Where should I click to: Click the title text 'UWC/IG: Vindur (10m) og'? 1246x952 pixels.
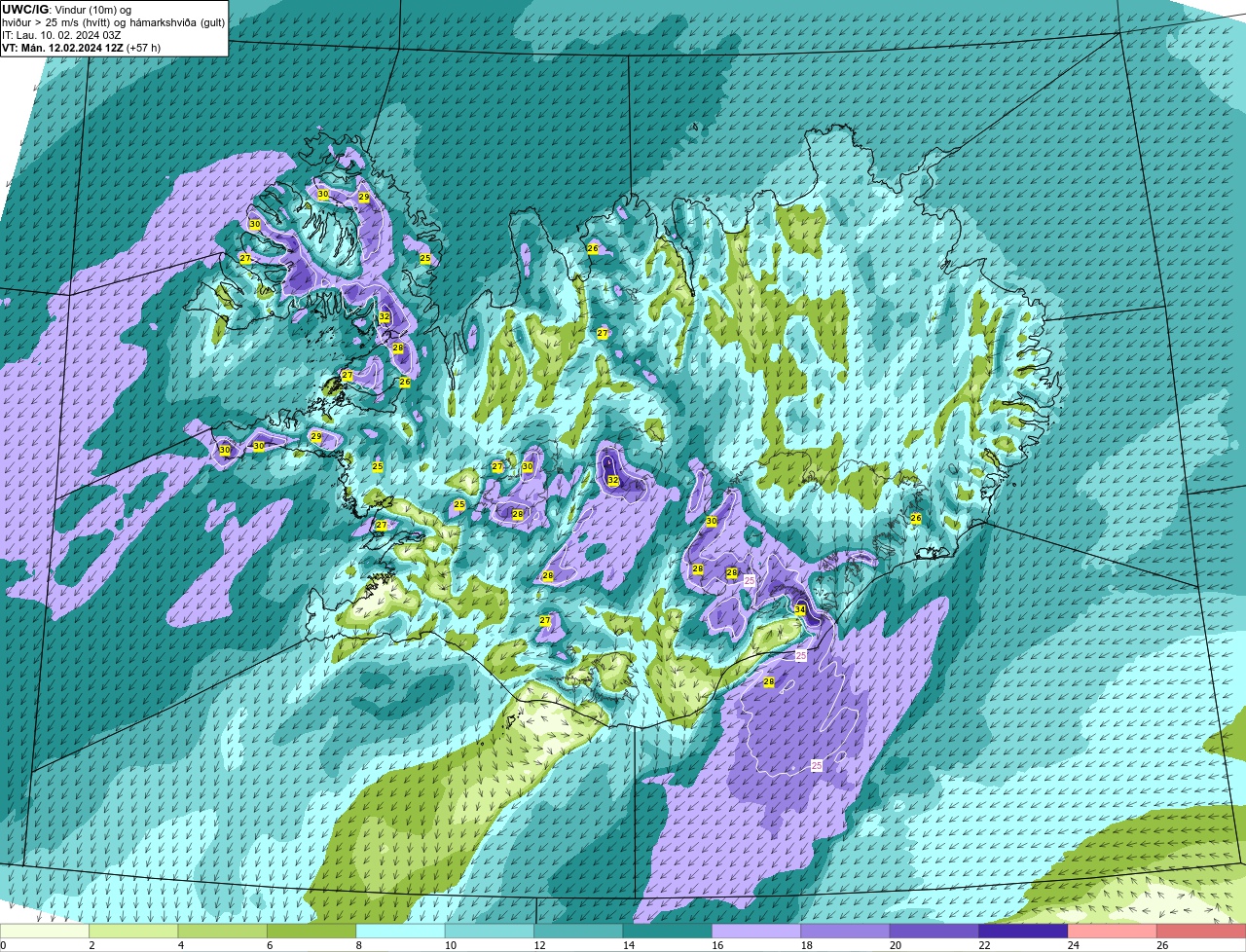67,10
